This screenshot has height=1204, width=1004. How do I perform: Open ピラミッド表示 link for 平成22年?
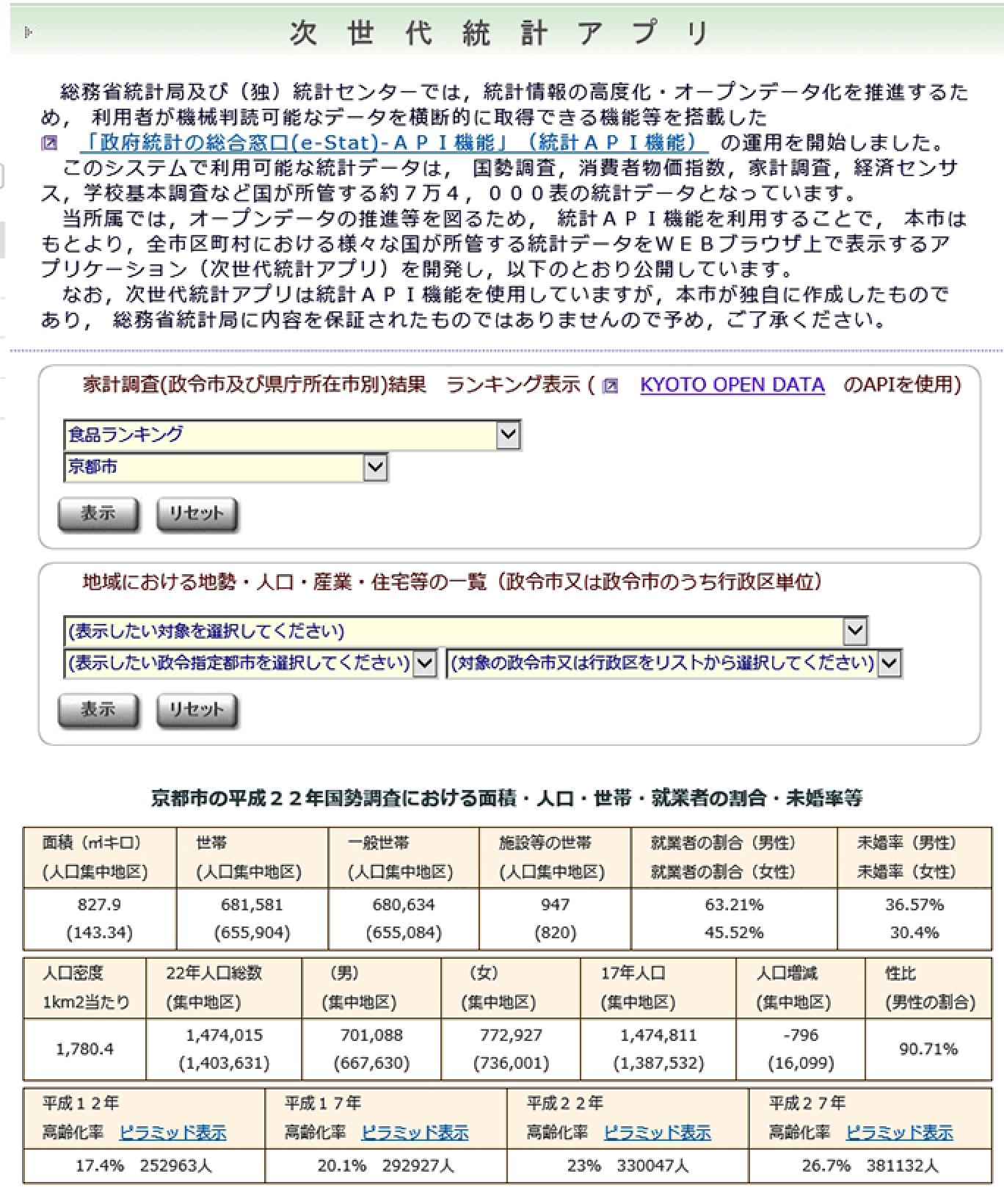coord(657,1133)
